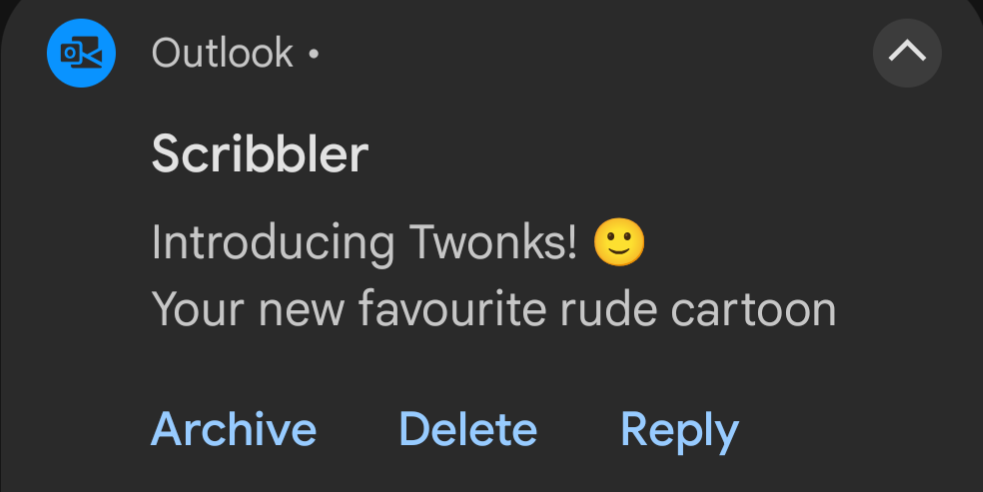
Task: Choose the Delete notification action
Action: click(x=468, y=430)
